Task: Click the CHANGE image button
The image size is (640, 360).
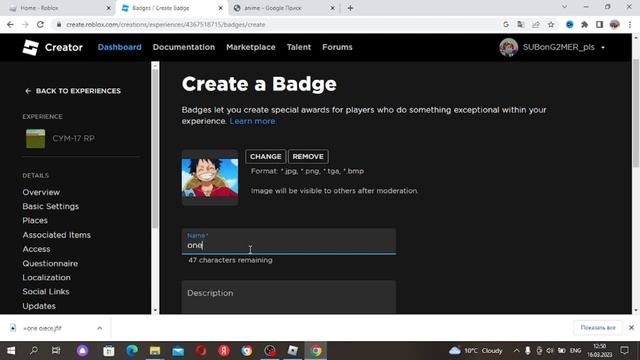Action: [x=265, y=156]
